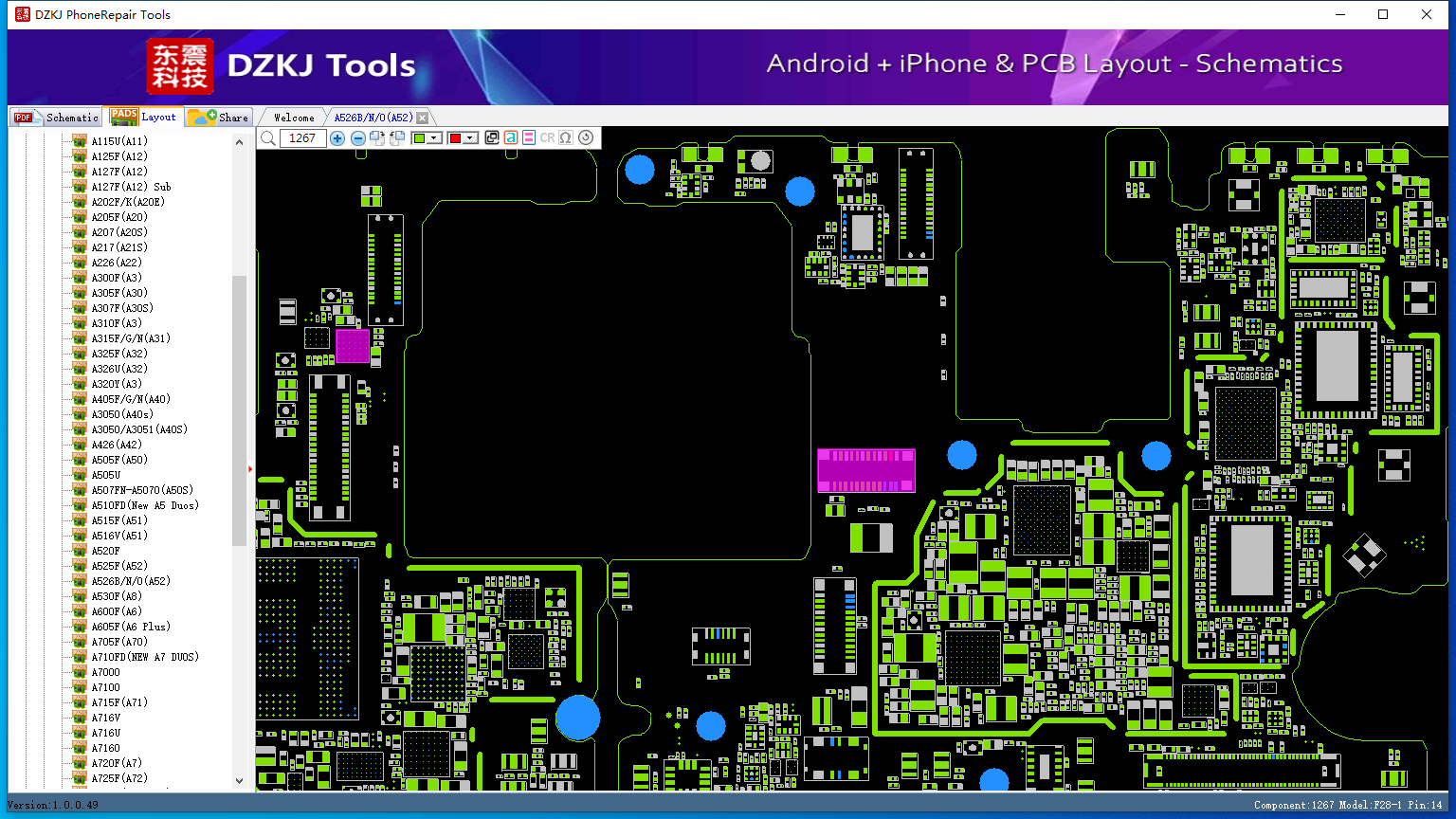Select A127F(A12) Sub in the model tree

coord(131,187)
